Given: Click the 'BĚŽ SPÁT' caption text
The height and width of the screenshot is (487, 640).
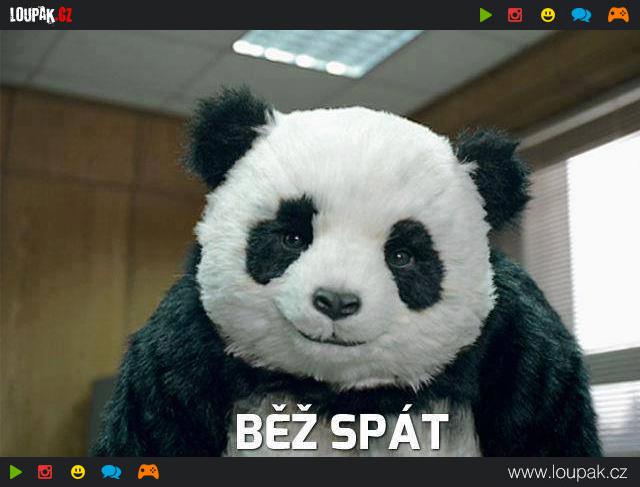Looking at the screenshot, I should [x=342, y=429].
